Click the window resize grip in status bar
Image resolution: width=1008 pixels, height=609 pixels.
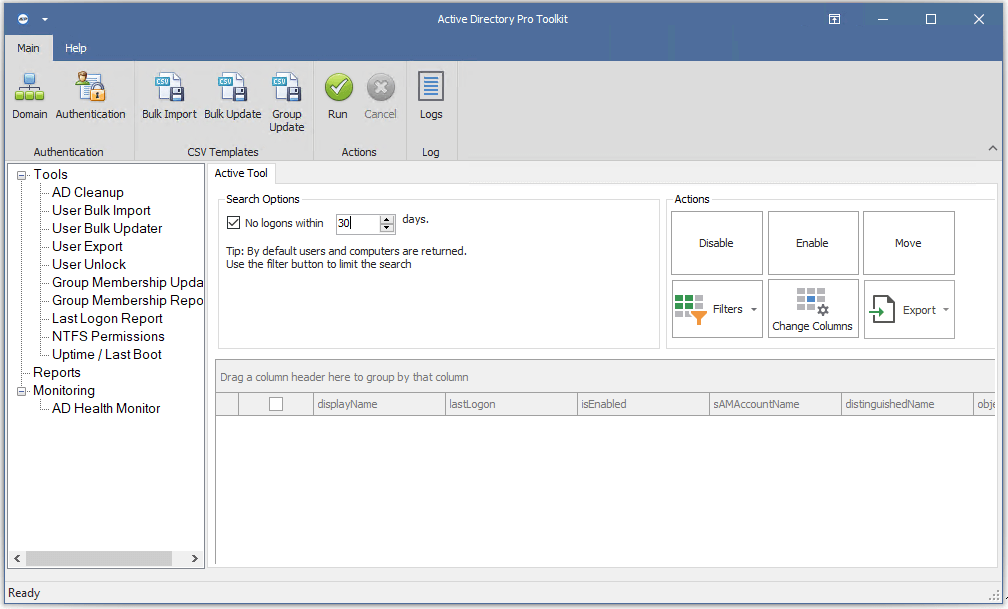(x=994, y=595)
